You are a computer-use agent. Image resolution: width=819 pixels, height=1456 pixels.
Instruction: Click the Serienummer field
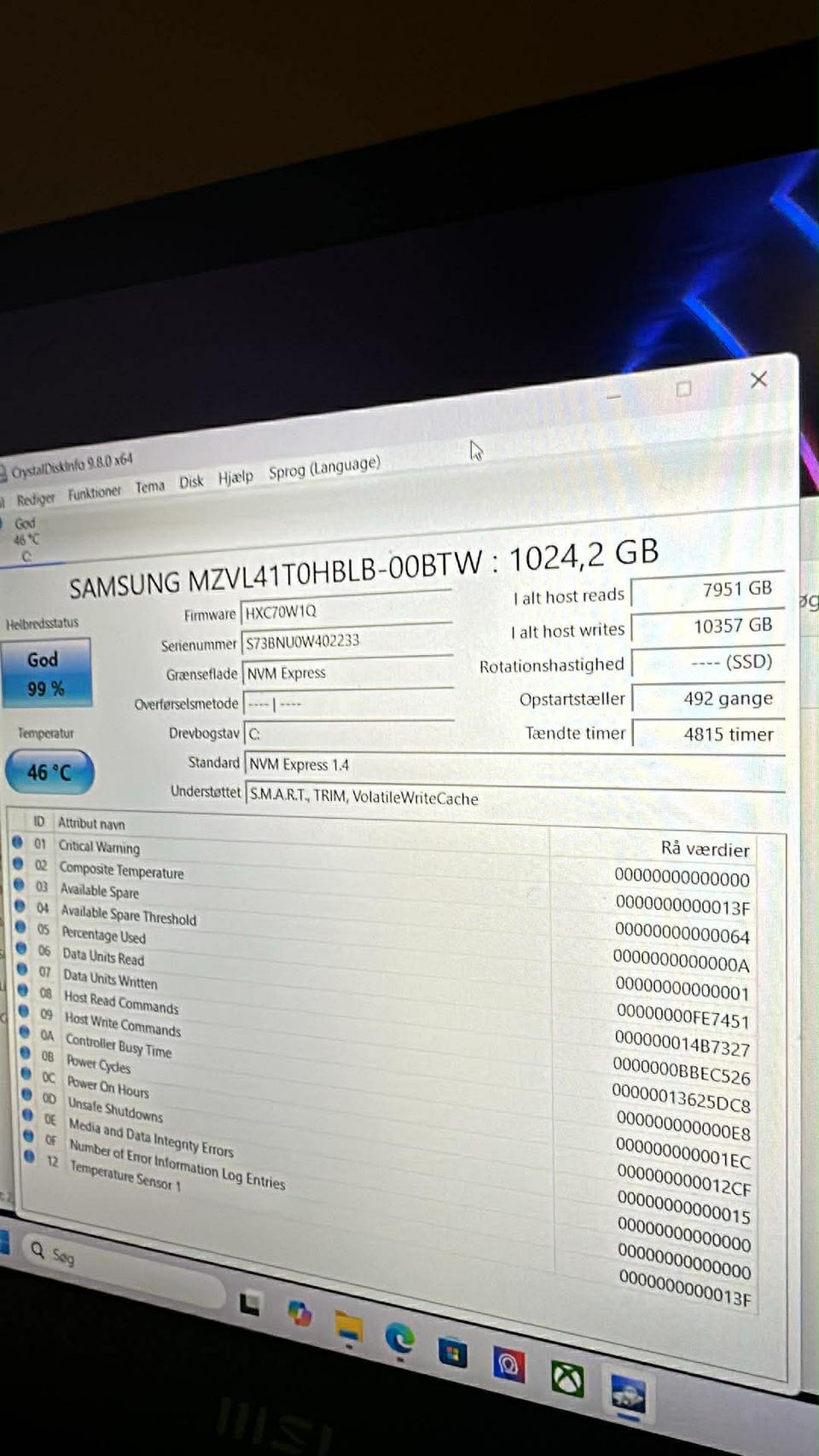coord(347,640)
